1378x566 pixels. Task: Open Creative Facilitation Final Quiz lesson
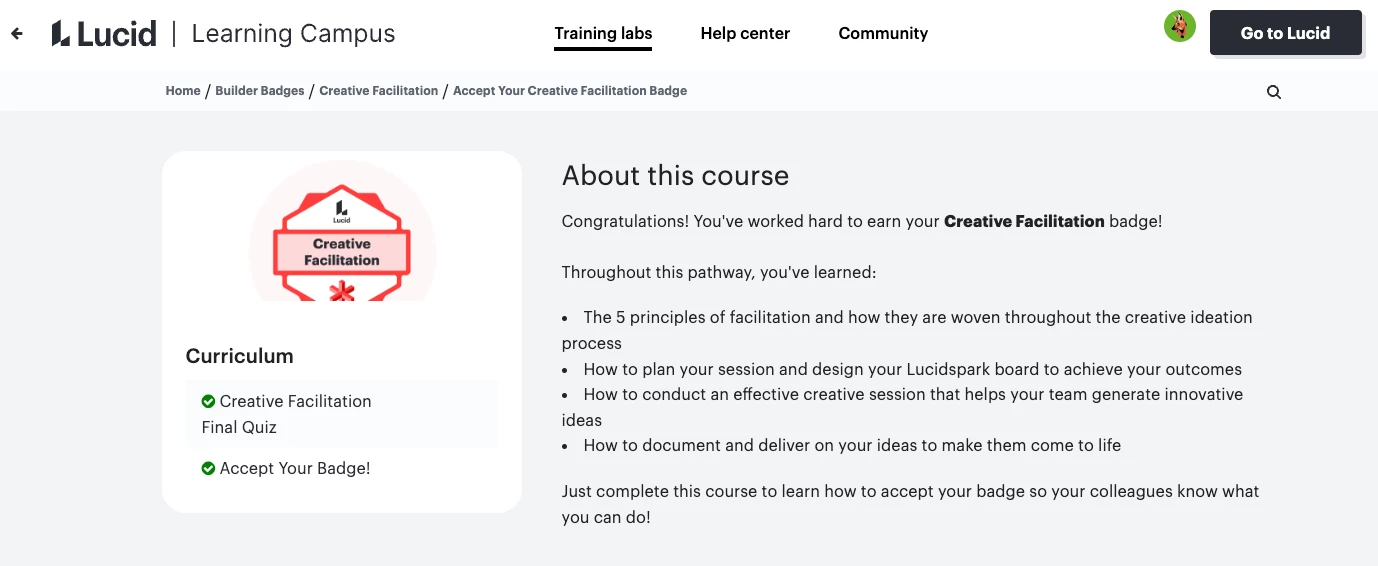pos(342,414)
